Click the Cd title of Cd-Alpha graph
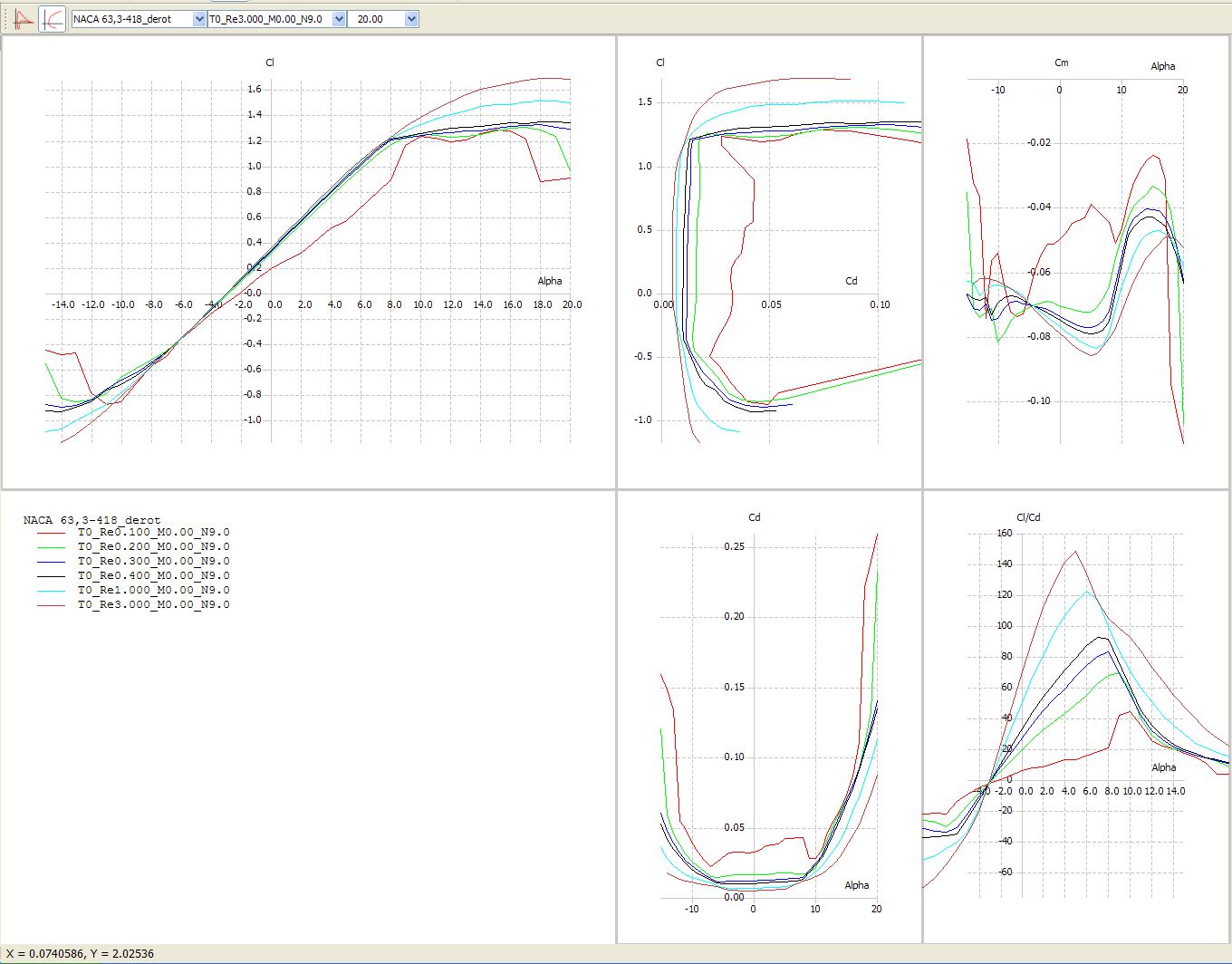 754,517
